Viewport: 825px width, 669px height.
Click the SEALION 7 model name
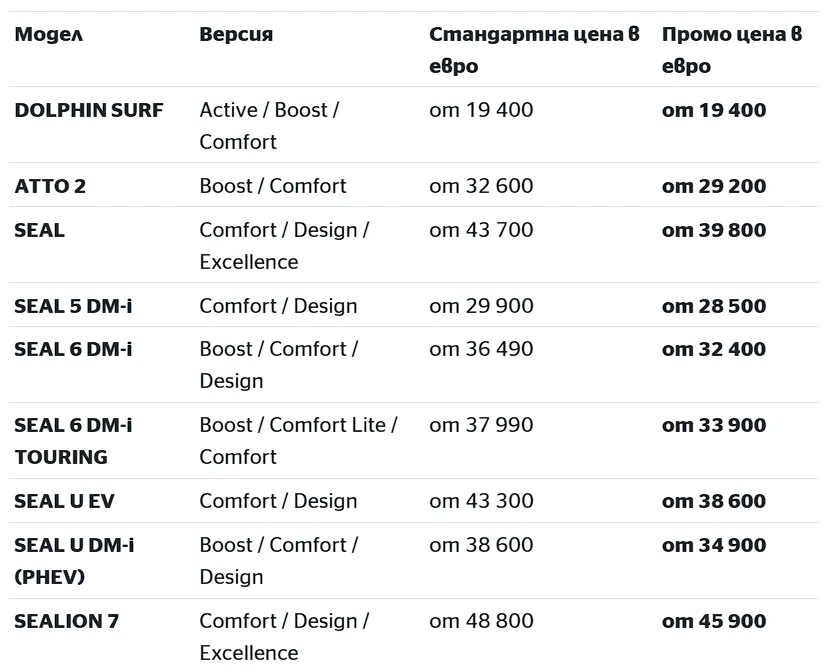pyautogui.click(x=66, y=621)
